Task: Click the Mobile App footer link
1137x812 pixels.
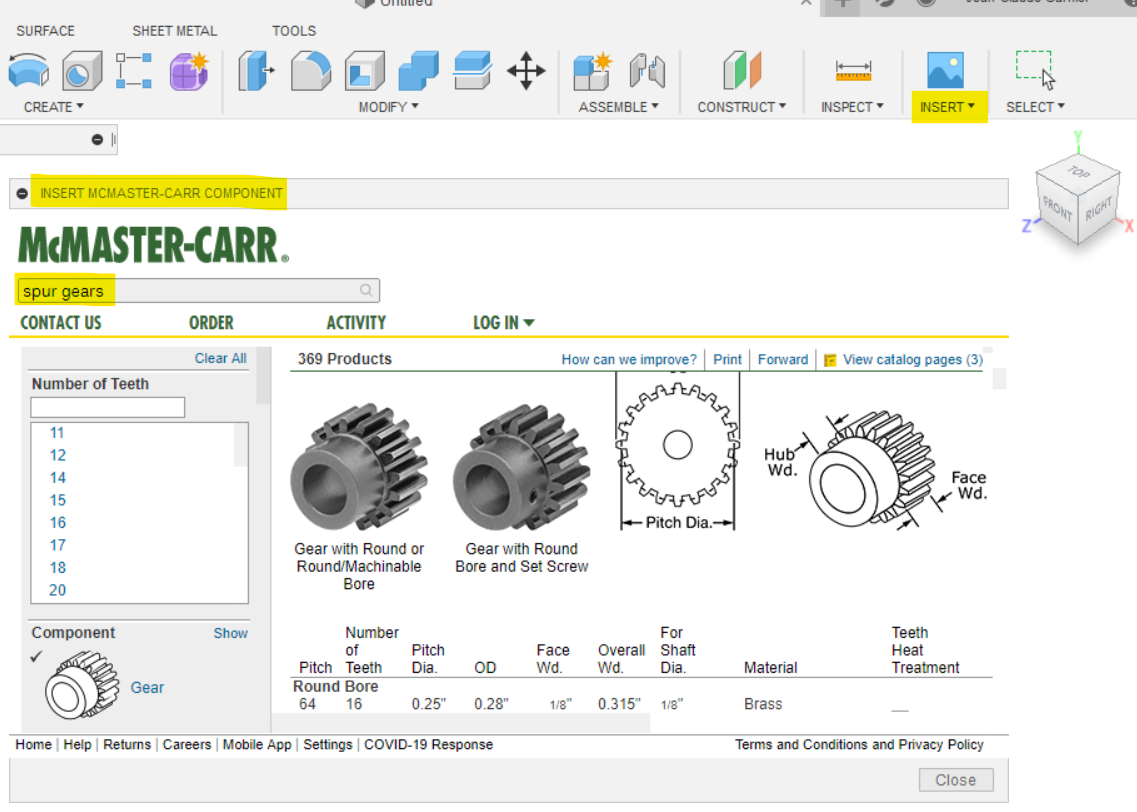Action: (257, 745)
